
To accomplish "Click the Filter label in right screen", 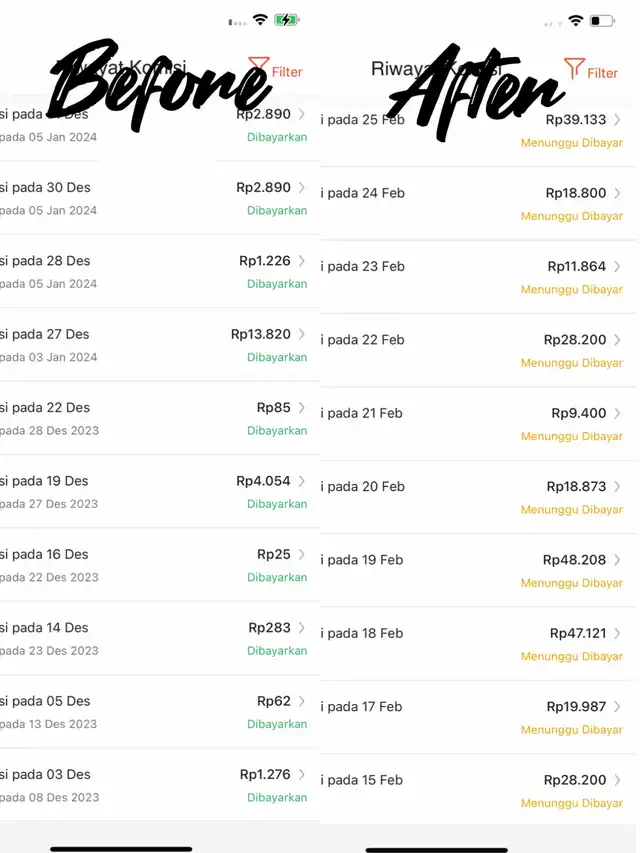I will [x=602, y=73].
